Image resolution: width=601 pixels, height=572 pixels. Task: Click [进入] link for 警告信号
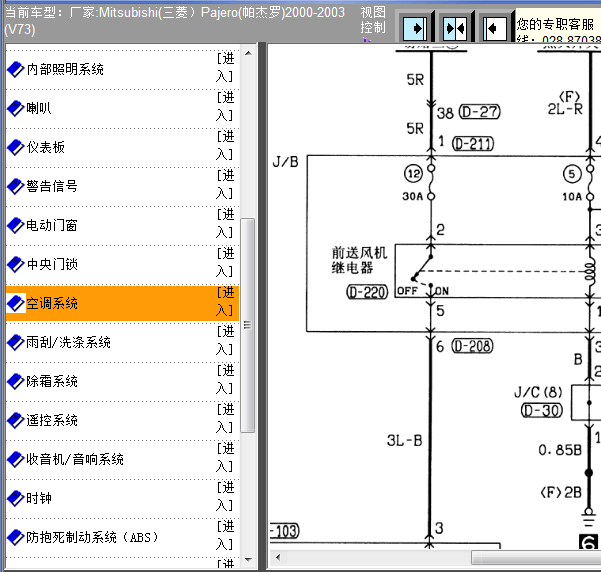pyautogui.click(x=225, y=185)
